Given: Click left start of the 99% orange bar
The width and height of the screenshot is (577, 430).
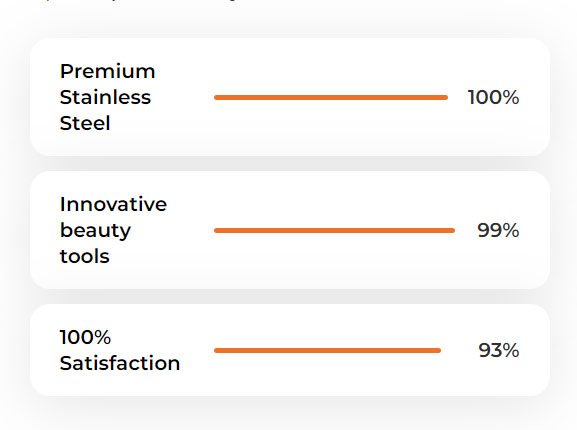Looking at the screenshot, I should [x=217, y=231].
